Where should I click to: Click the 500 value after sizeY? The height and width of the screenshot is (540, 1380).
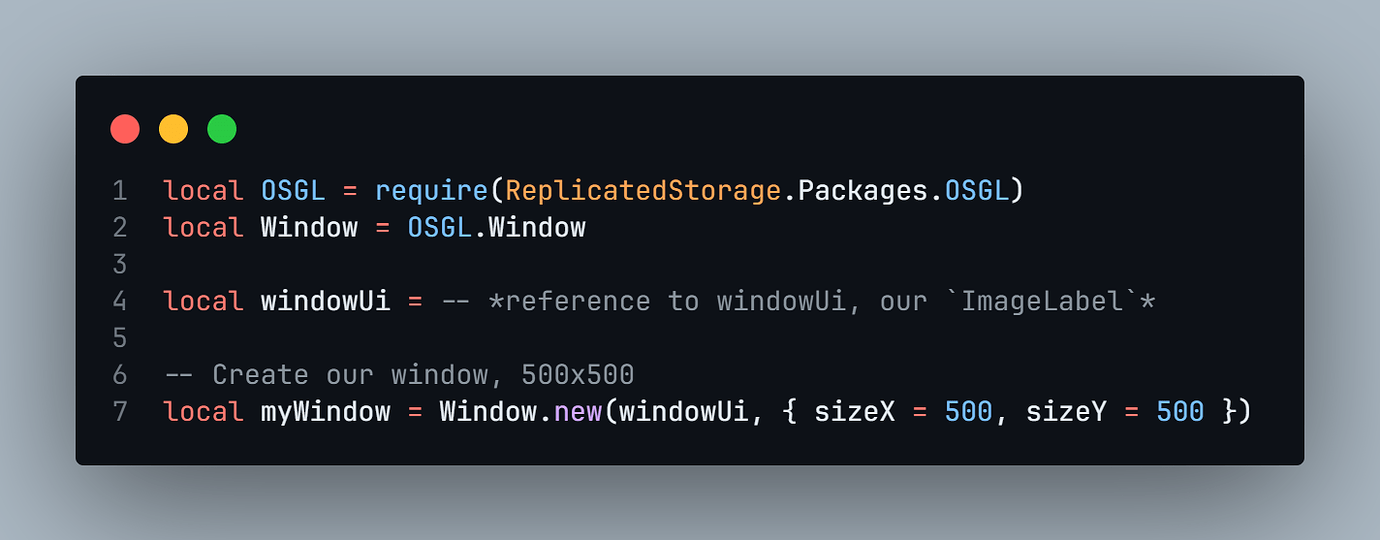(x=1180, y=411)
